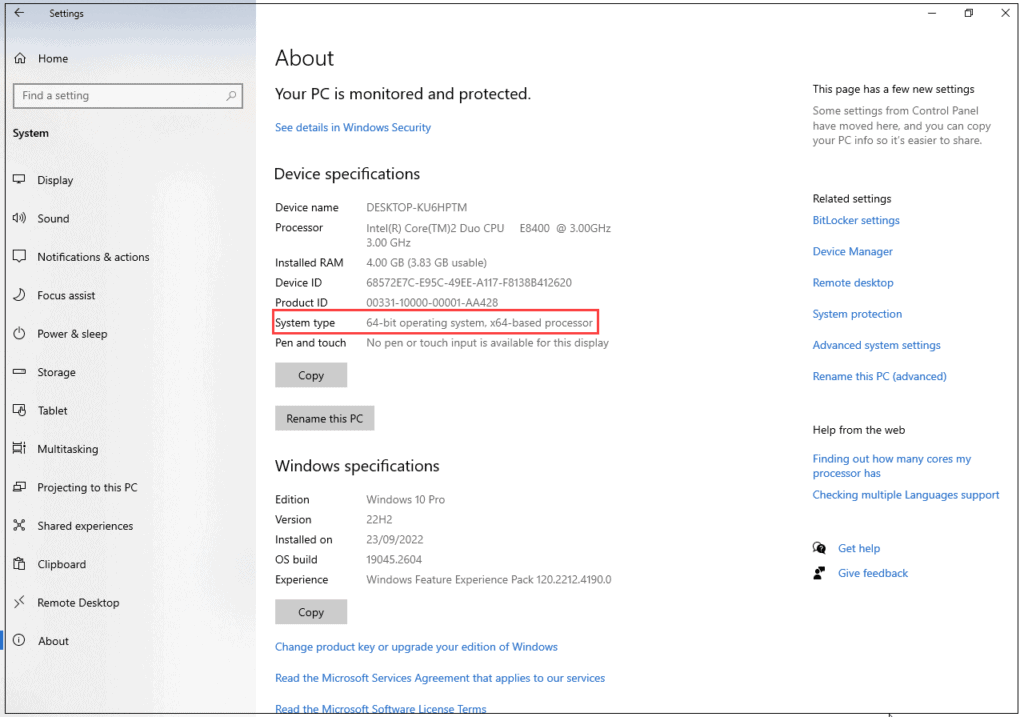This screenshot has height=717, width=1024.
Task: Open BitLocker settings link
Action: 856,221
